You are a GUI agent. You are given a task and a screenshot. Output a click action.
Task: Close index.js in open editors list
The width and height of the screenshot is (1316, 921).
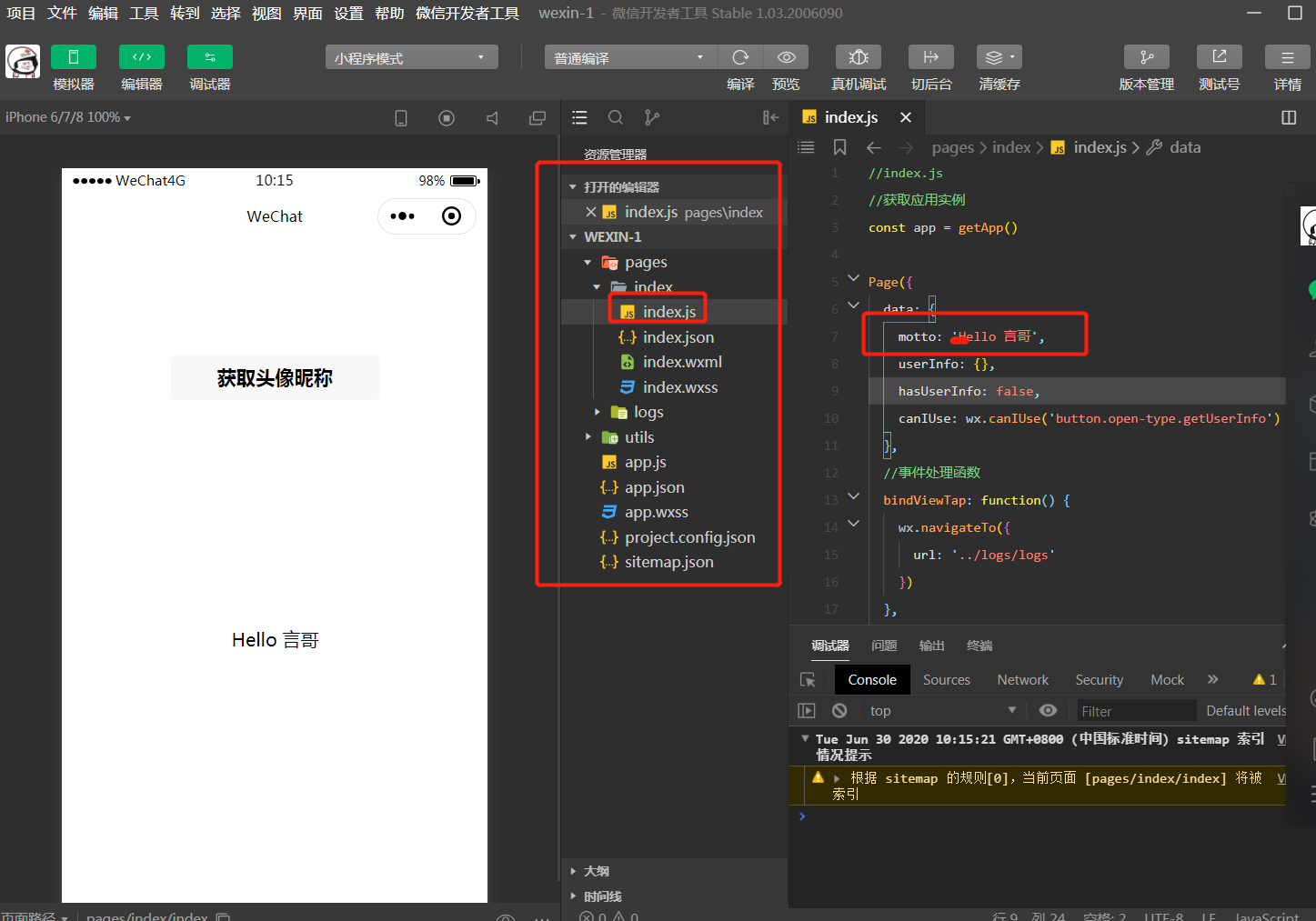click(591, 212)
